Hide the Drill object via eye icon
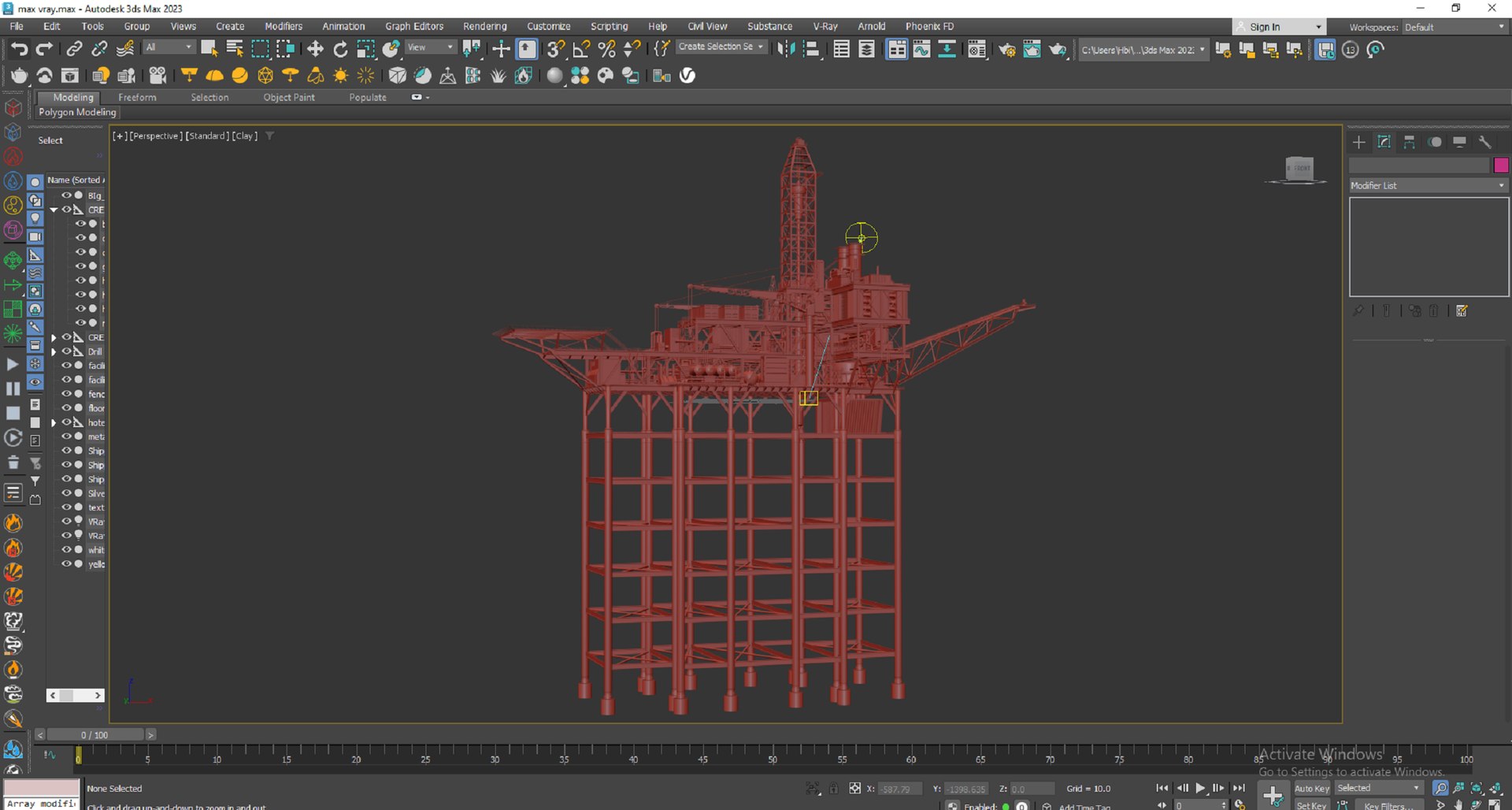Viewport: 1512px width, 810px height. 67,351
